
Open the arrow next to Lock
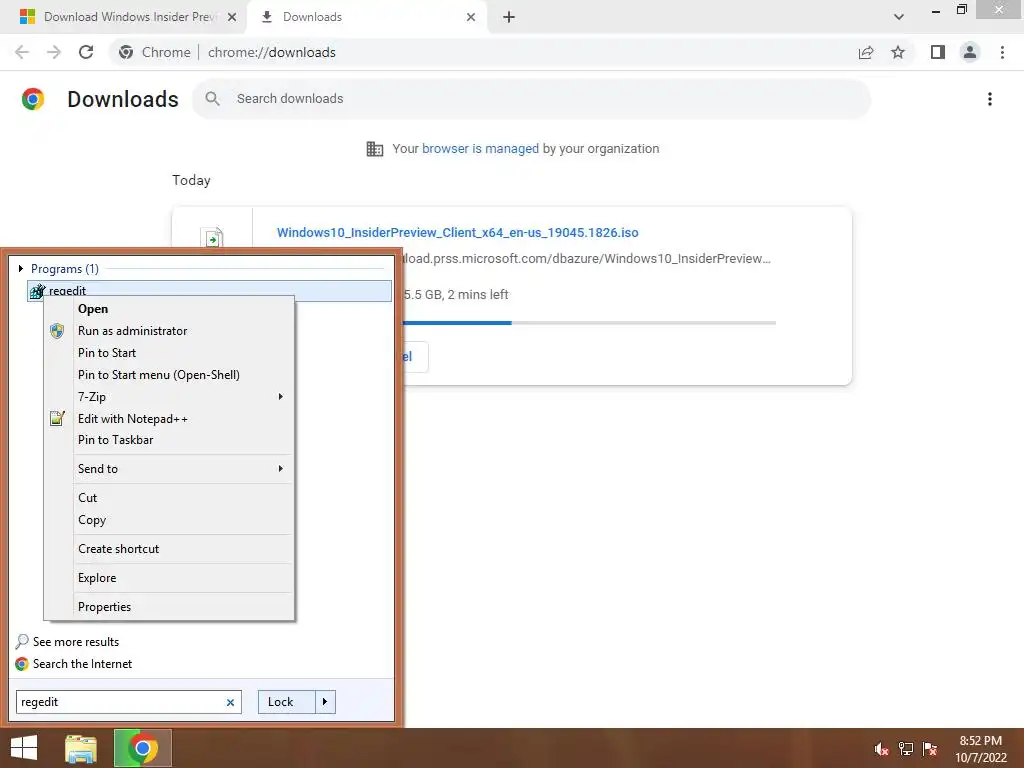point(325,702)
